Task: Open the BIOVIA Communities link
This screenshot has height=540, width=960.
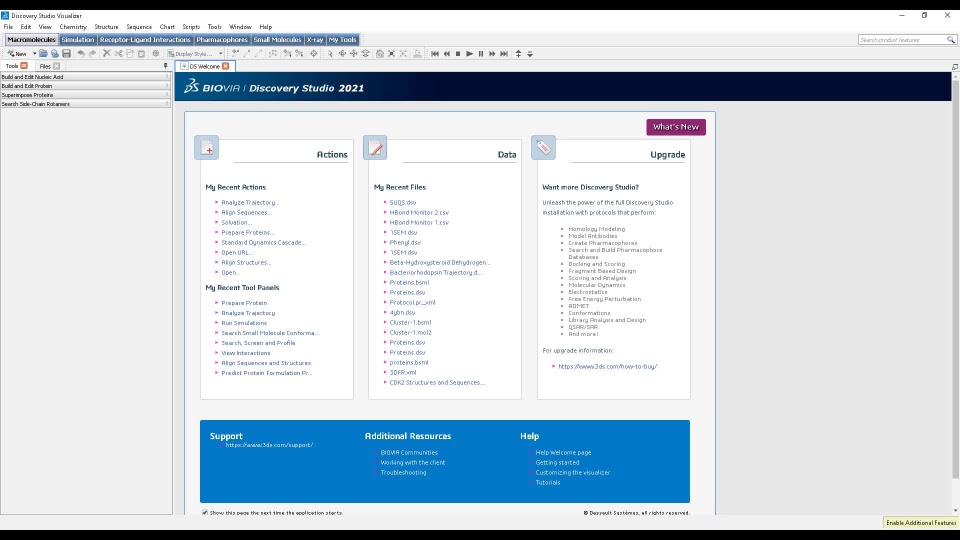Action: pyautogui.click(x=409, y=452)
